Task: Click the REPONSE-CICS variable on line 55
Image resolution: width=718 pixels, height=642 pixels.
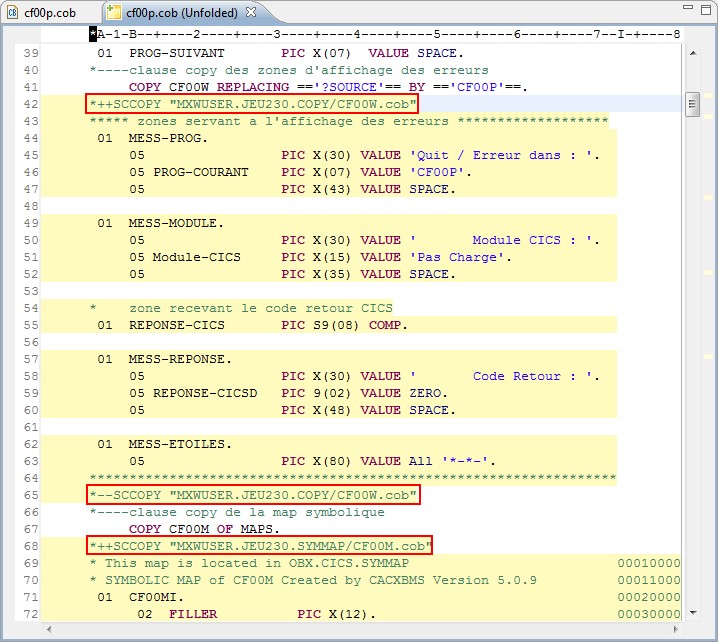Action: [x=177, y=325]
